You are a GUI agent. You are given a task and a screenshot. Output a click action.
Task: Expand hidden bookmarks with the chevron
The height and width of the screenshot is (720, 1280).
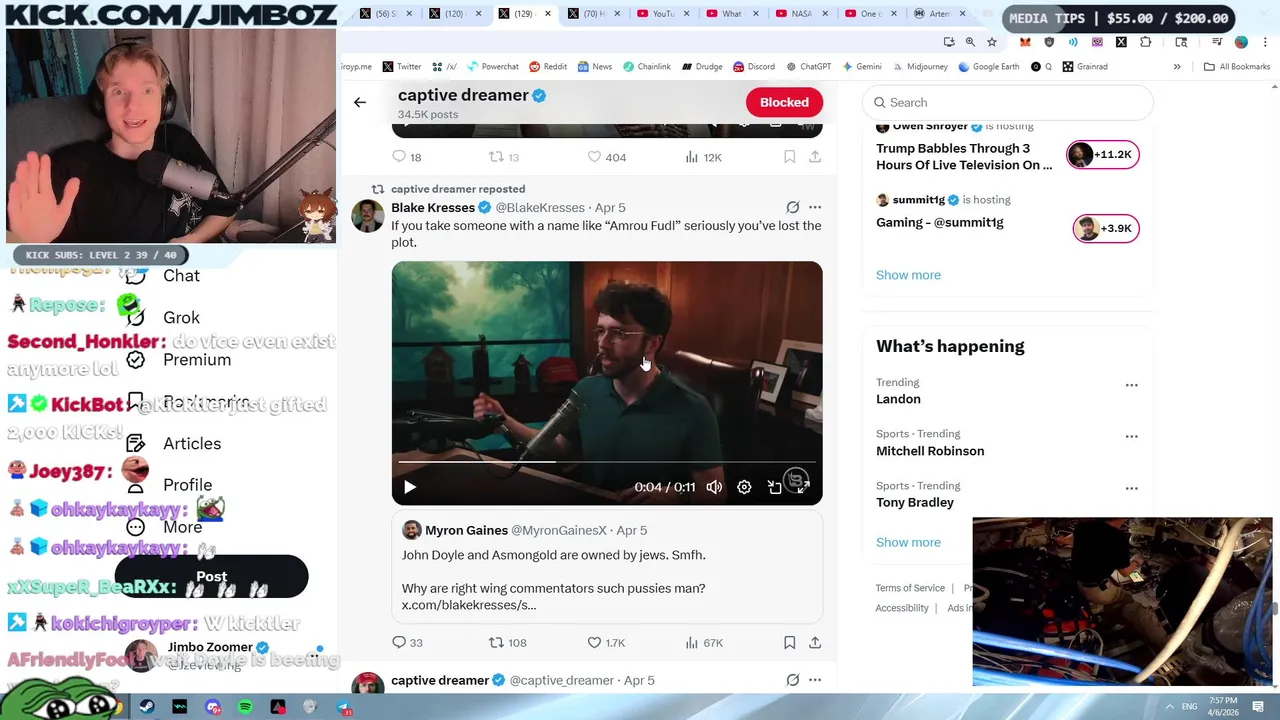[1177, 67]
